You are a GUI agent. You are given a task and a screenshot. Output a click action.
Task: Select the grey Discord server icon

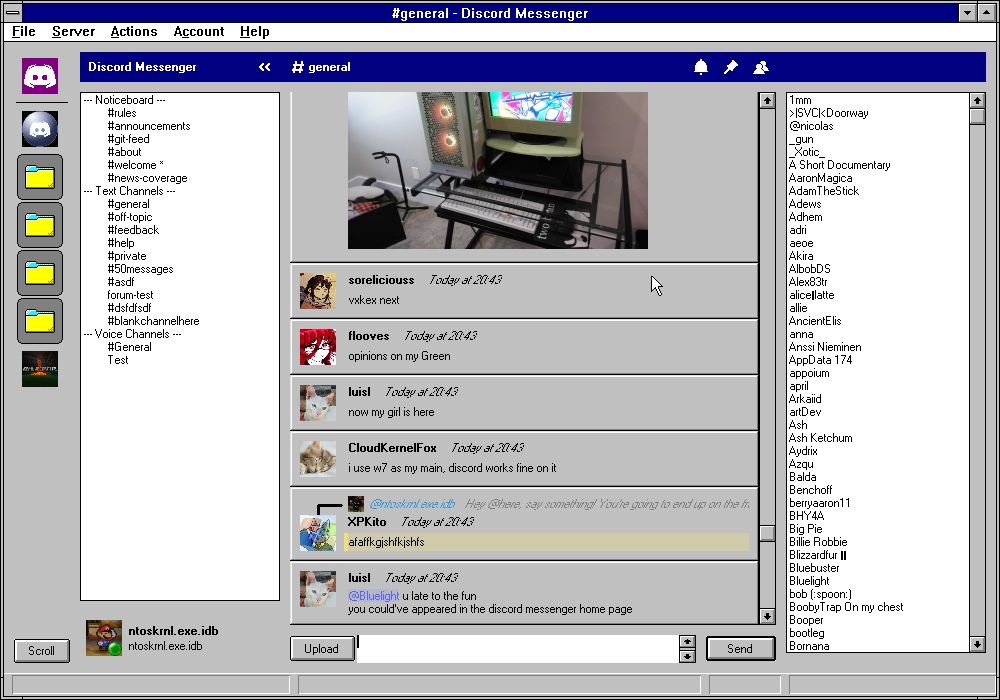(40, 129)
